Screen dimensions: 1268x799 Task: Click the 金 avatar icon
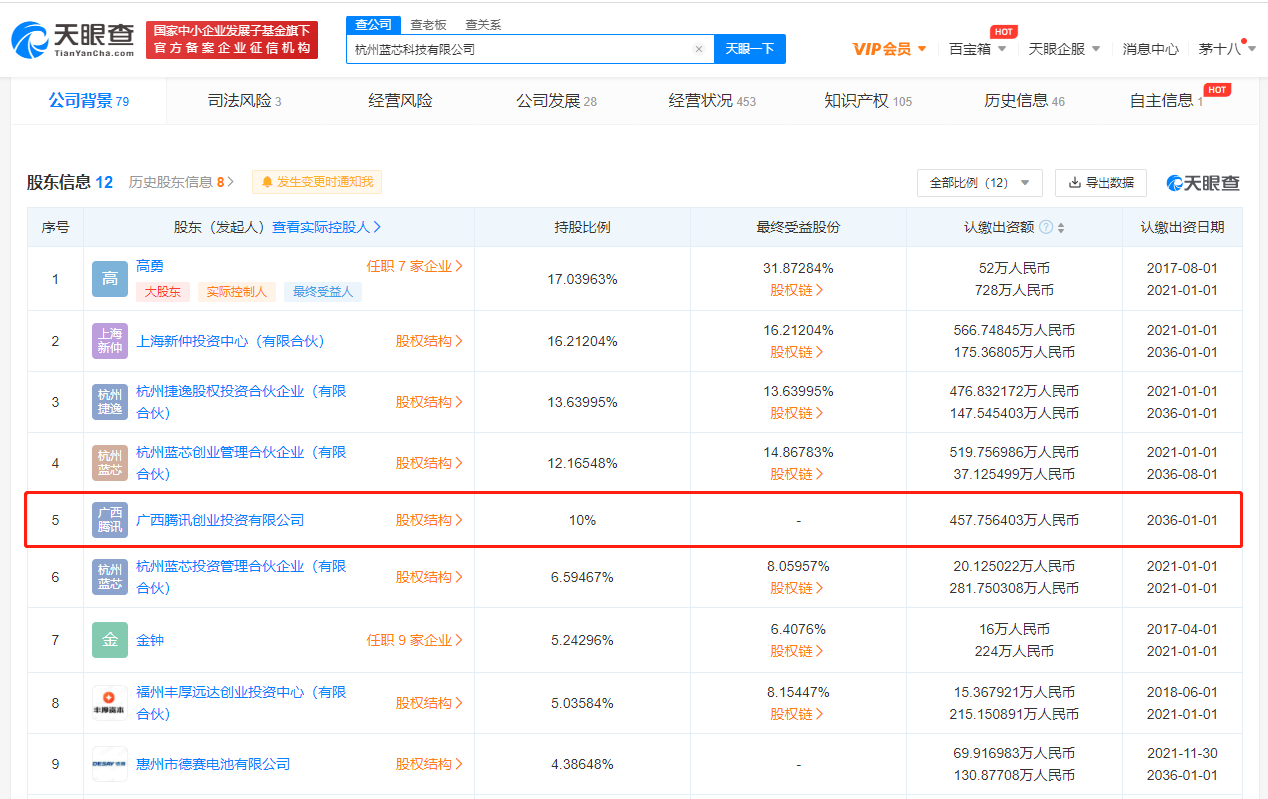click(x=110, y=640)
